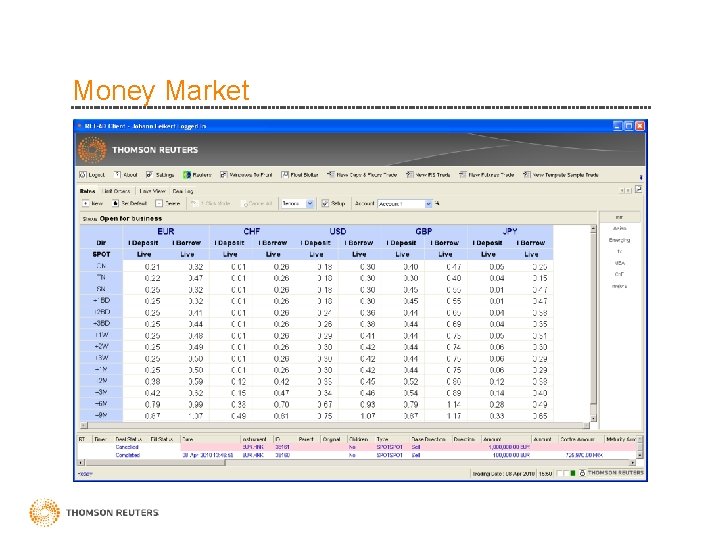Viewport: 720px width, 540px height.
Task: Click CHF I Borrow rate 0.70 in 6M row
Action: [x=281, y=405]
